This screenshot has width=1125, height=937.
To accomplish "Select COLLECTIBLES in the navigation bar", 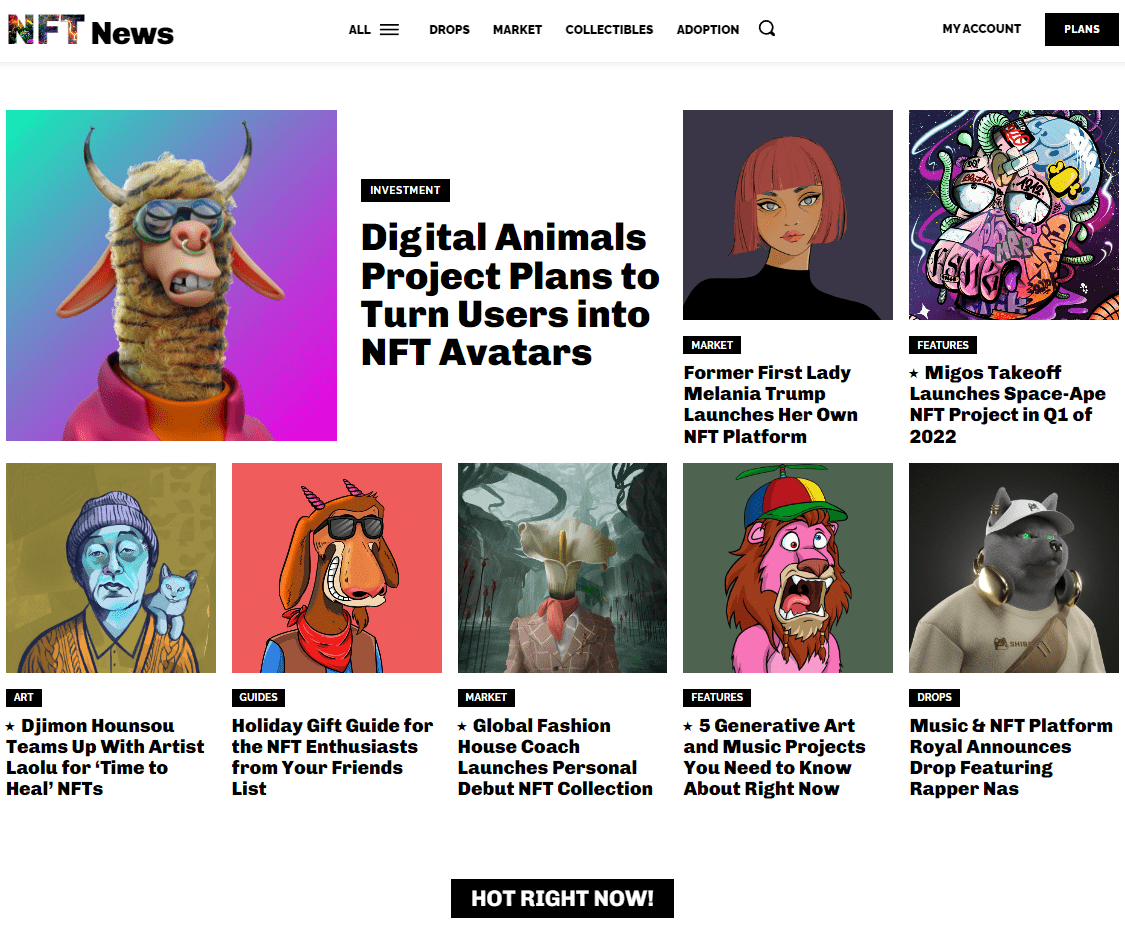I will pyautogui.click(x=609, y=30).
